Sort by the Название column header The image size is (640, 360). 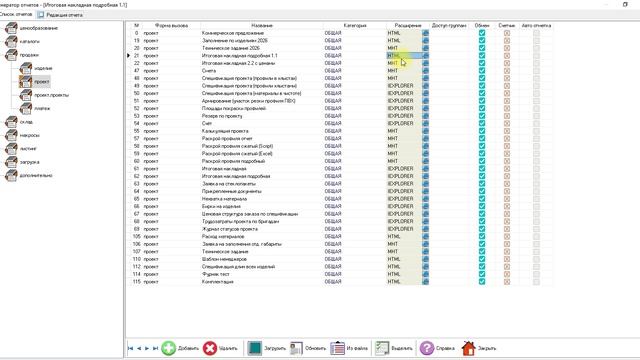262,25
